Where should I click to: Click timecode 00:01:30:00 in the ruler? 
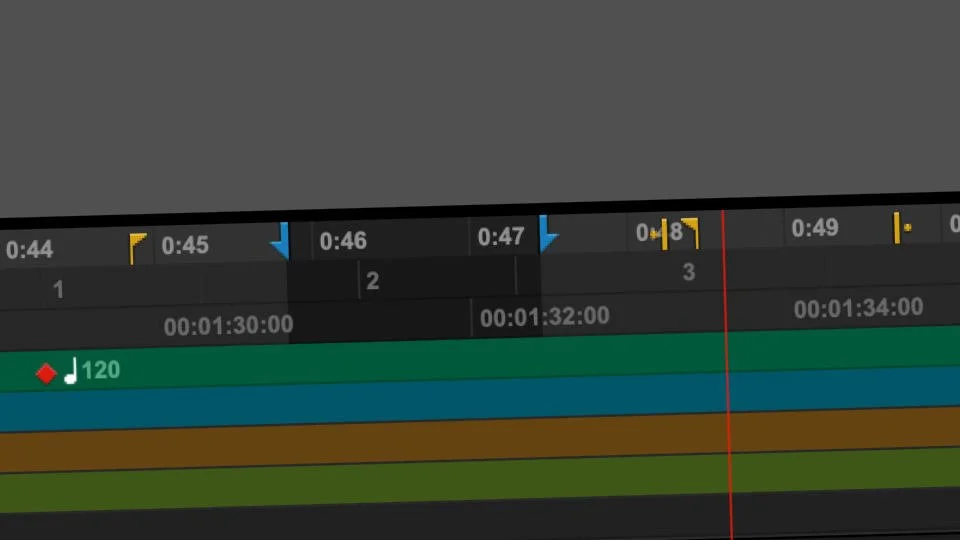click(228, 325)
